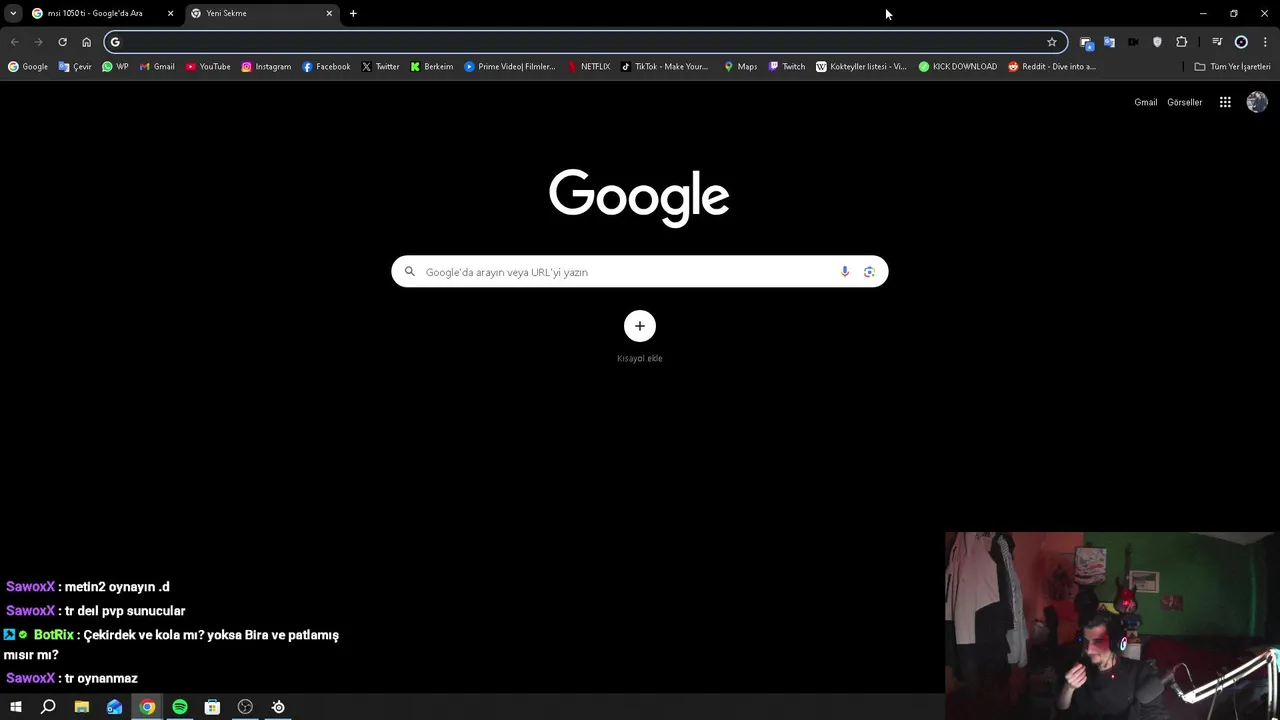Start voice search with microphone icon
The height and width of the screenshot is (720, 1280).
tap(845, 272)
